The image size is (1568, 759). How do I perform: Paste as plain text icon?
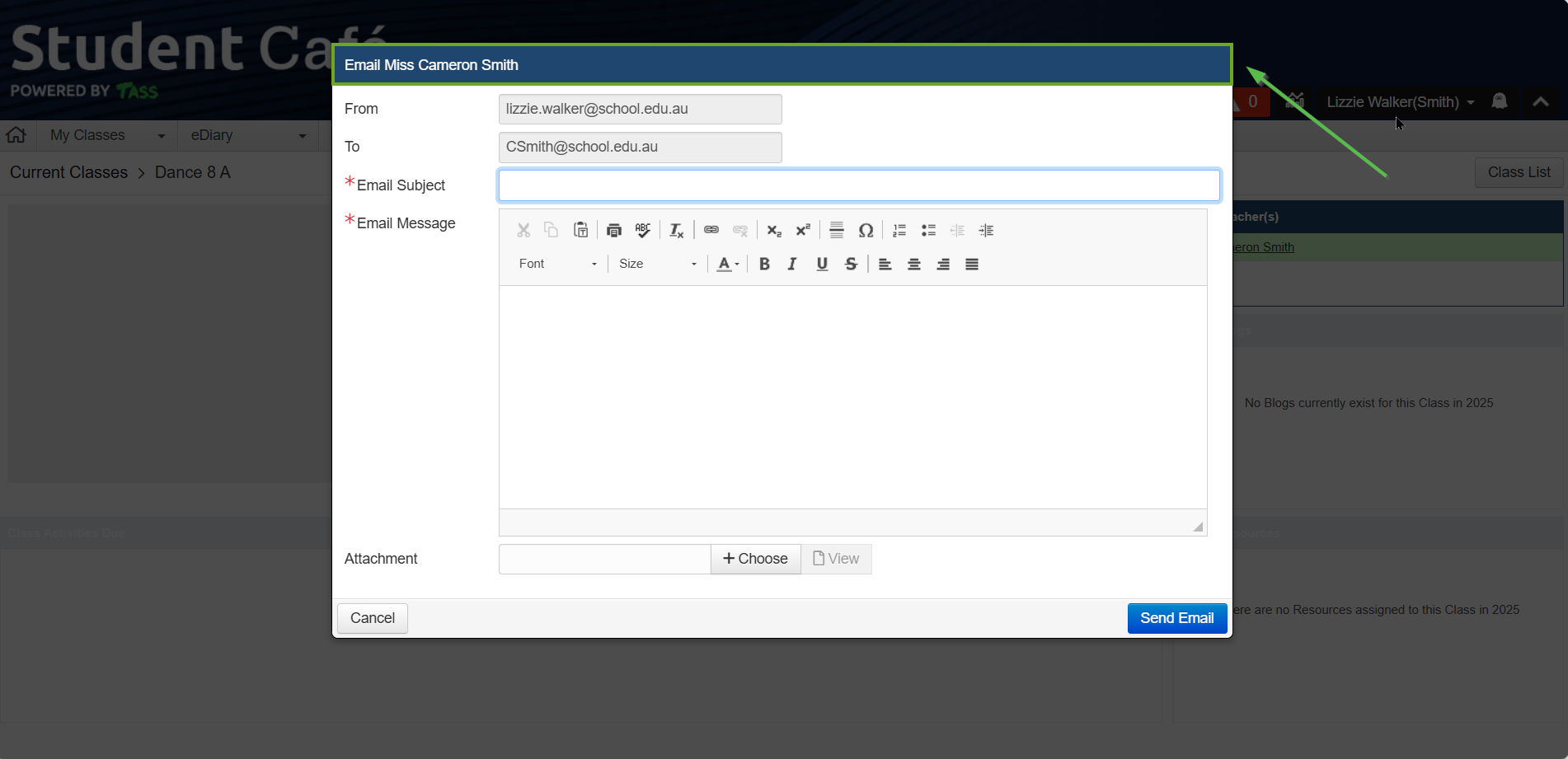580,231
